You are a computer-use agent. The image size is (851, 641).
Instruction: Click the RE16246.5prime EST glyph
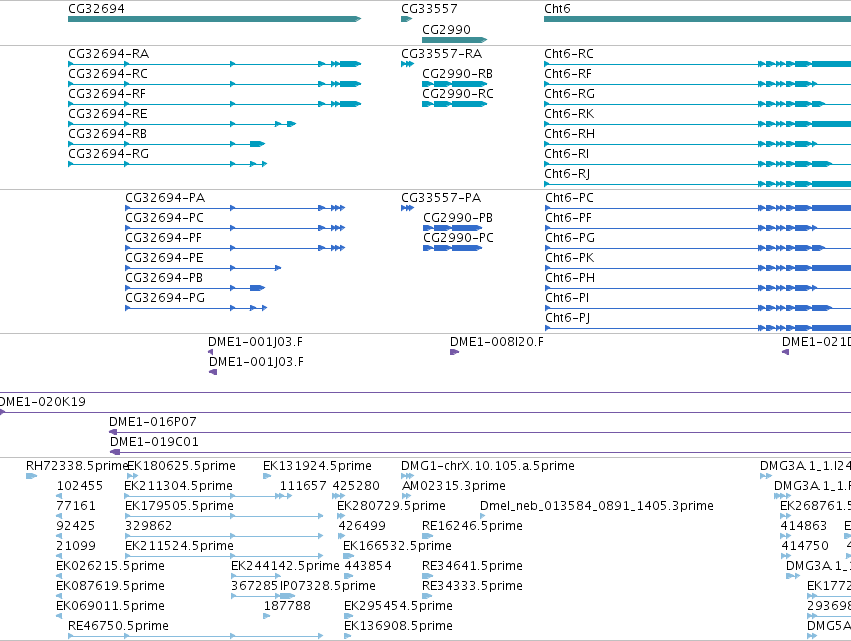click(428, 536)
